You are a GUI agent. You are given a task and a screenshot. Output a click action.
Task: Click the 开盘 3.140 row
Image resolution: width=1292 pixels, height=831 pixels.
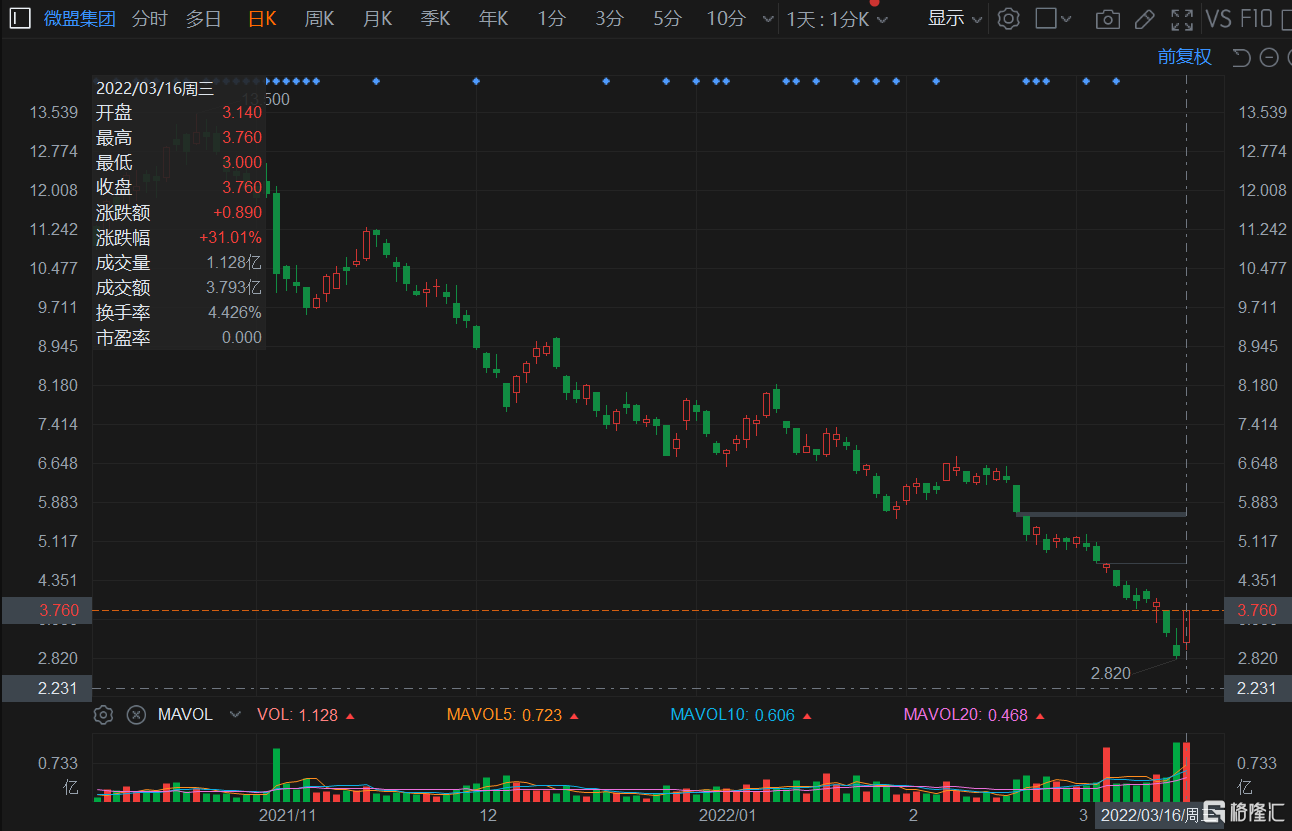click(x=179, y=113)
